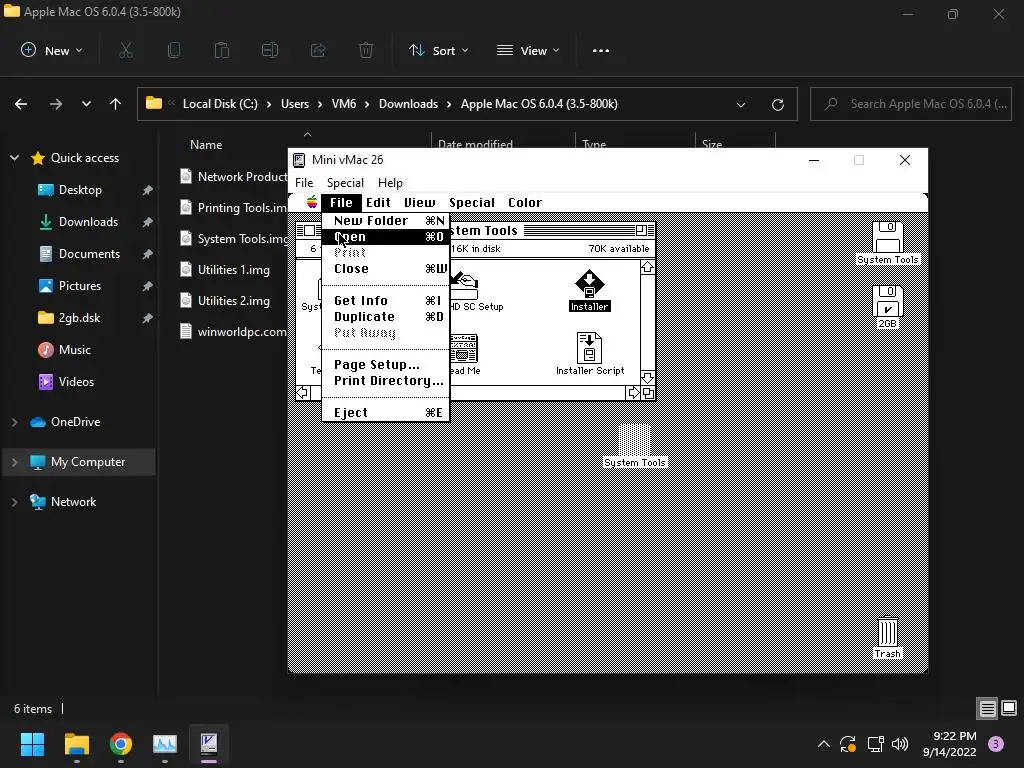Screen dimensions: 1024x768
Task: Open the Mini vMac Special menu
Action: pos(345,183)
